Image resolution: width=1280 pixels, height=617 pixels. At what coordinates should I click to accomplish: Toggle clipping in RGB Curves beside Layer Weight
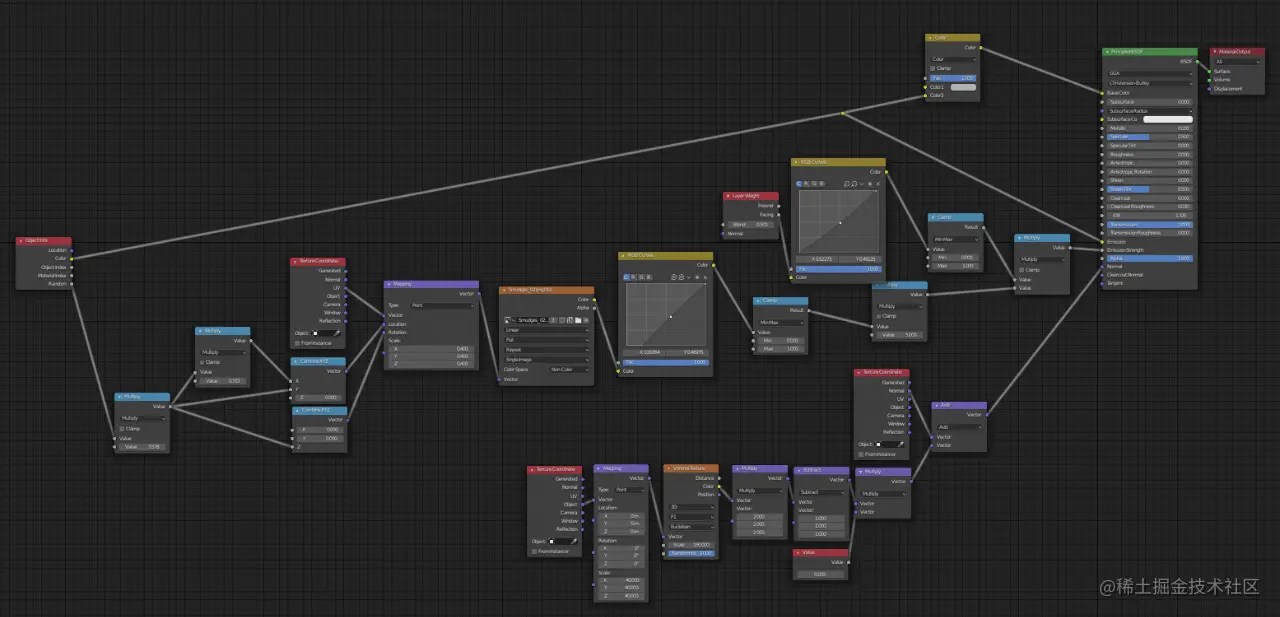point(870,184)
